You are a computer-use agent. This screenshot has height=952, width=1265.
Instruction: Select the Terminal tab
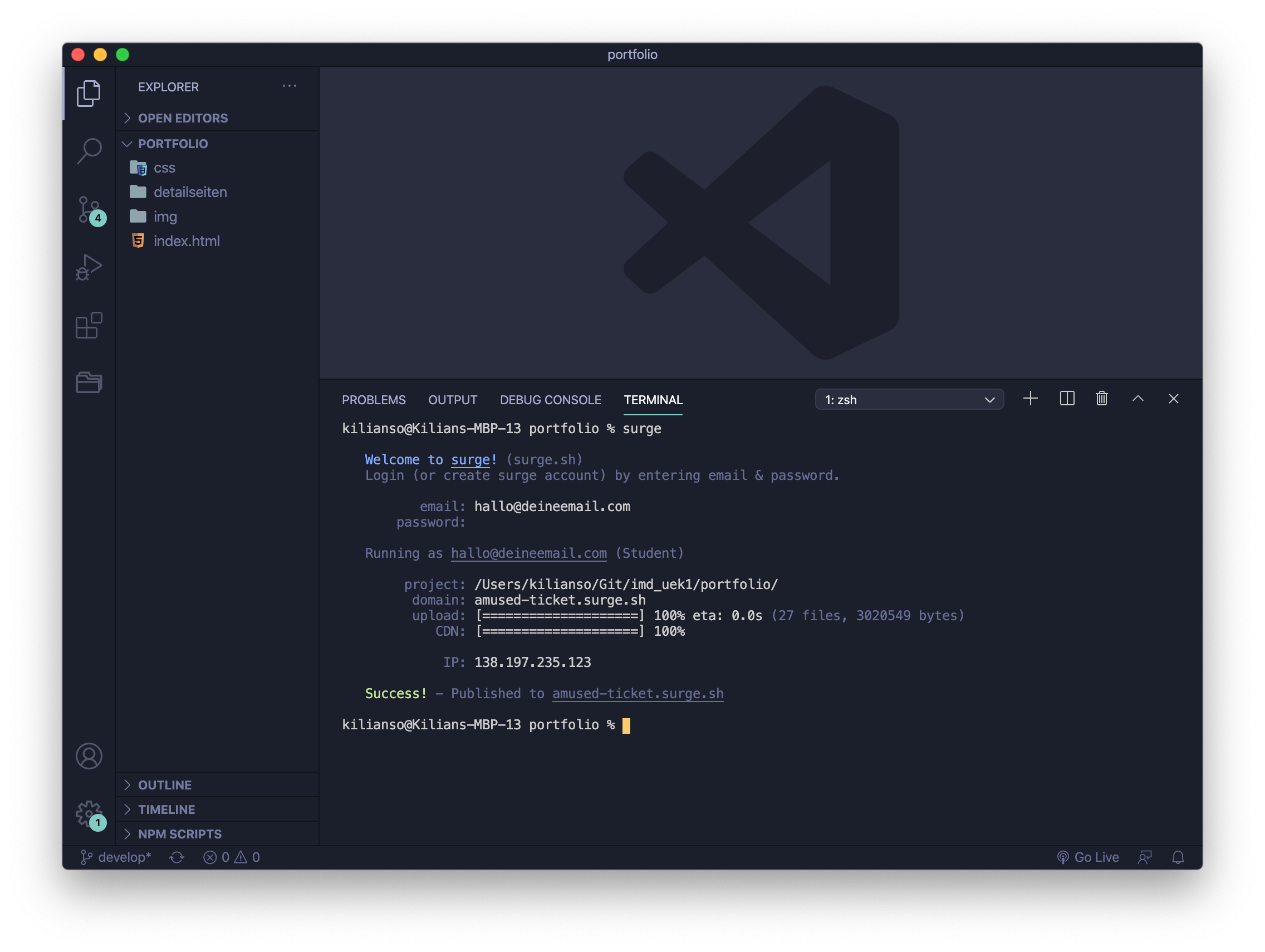[653, 400]
